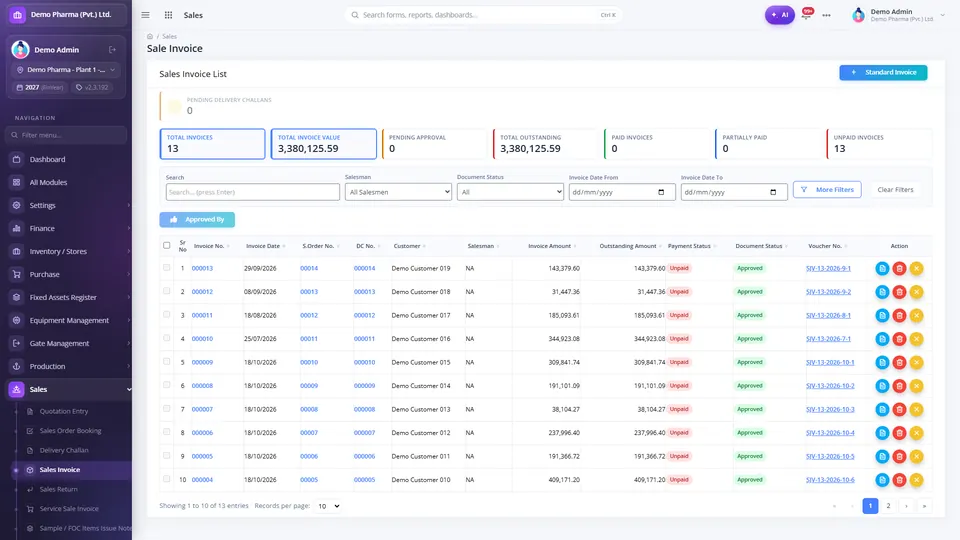This screenshot has height=540, width=960.
Task: Open Quotation Entry submenu item
Action: (64, 411)
